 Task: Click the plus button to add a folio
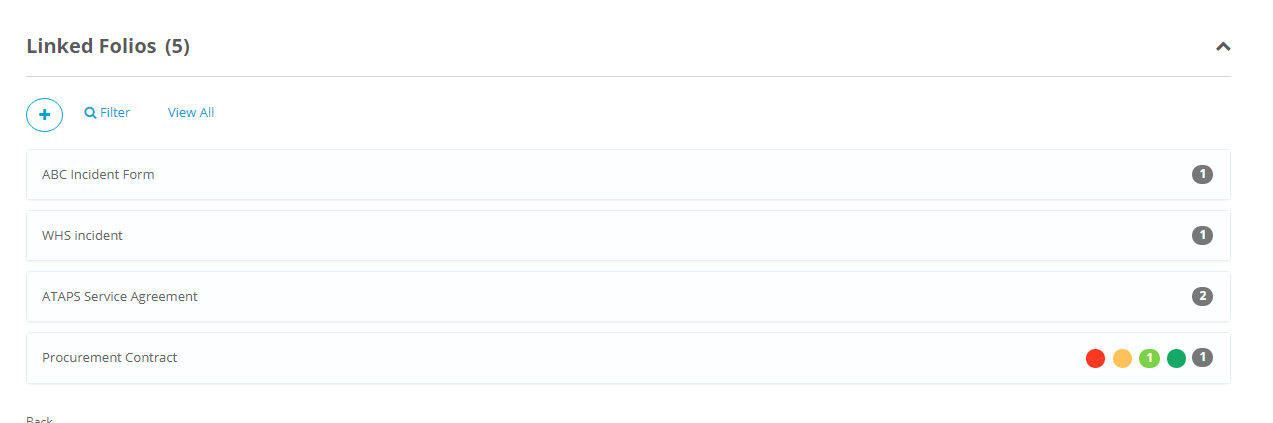click(44, 114)
